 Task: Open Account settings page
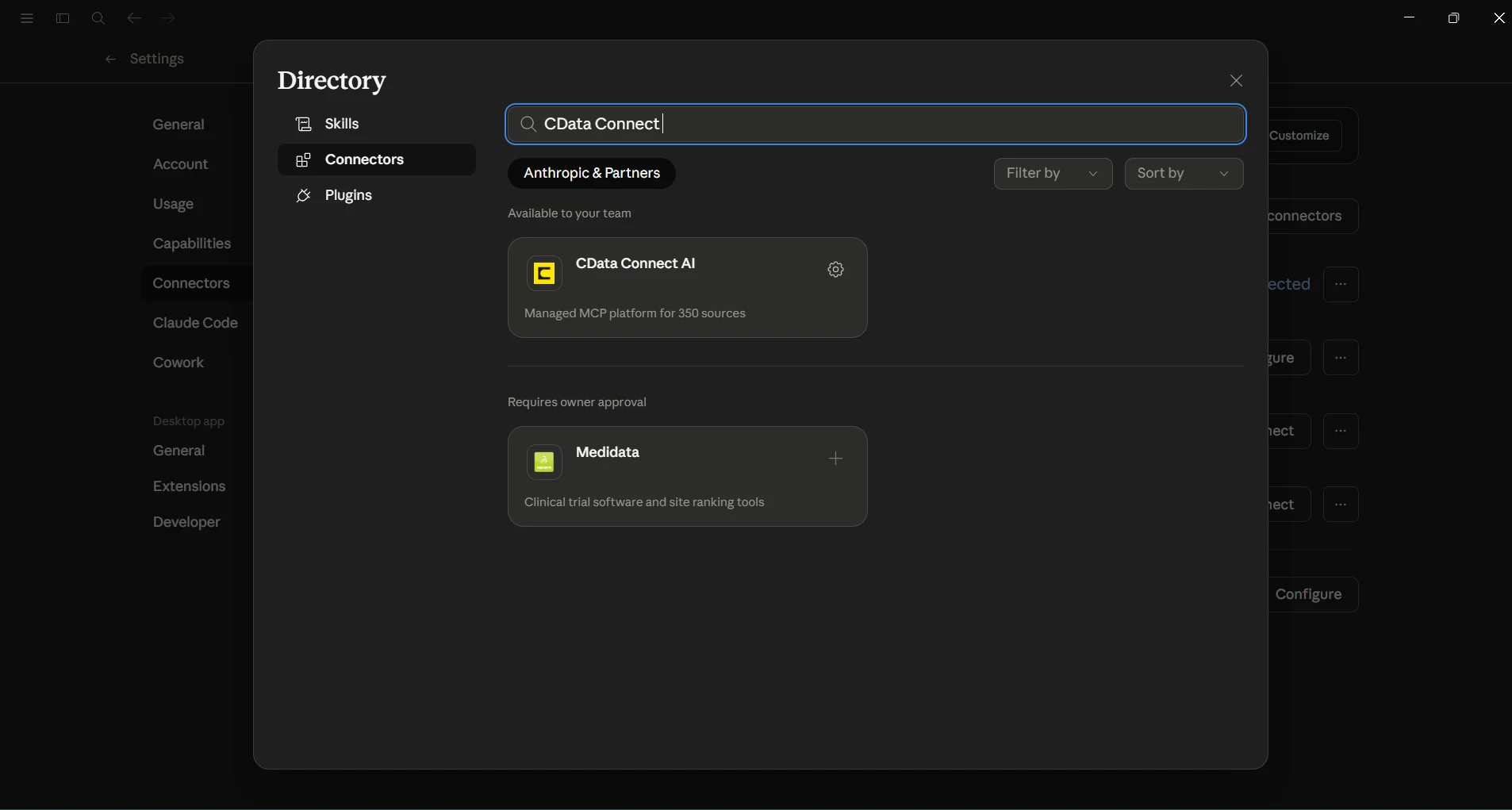180,164
